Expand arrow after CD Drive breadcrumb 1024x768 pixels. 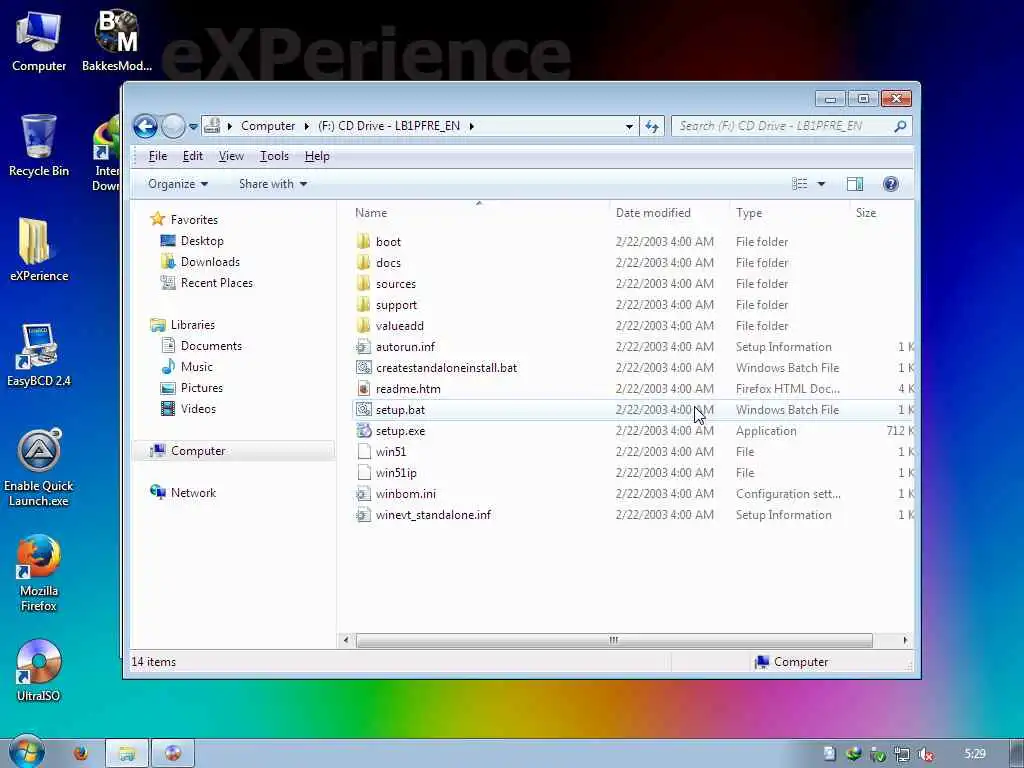click(x=472, y=126)
